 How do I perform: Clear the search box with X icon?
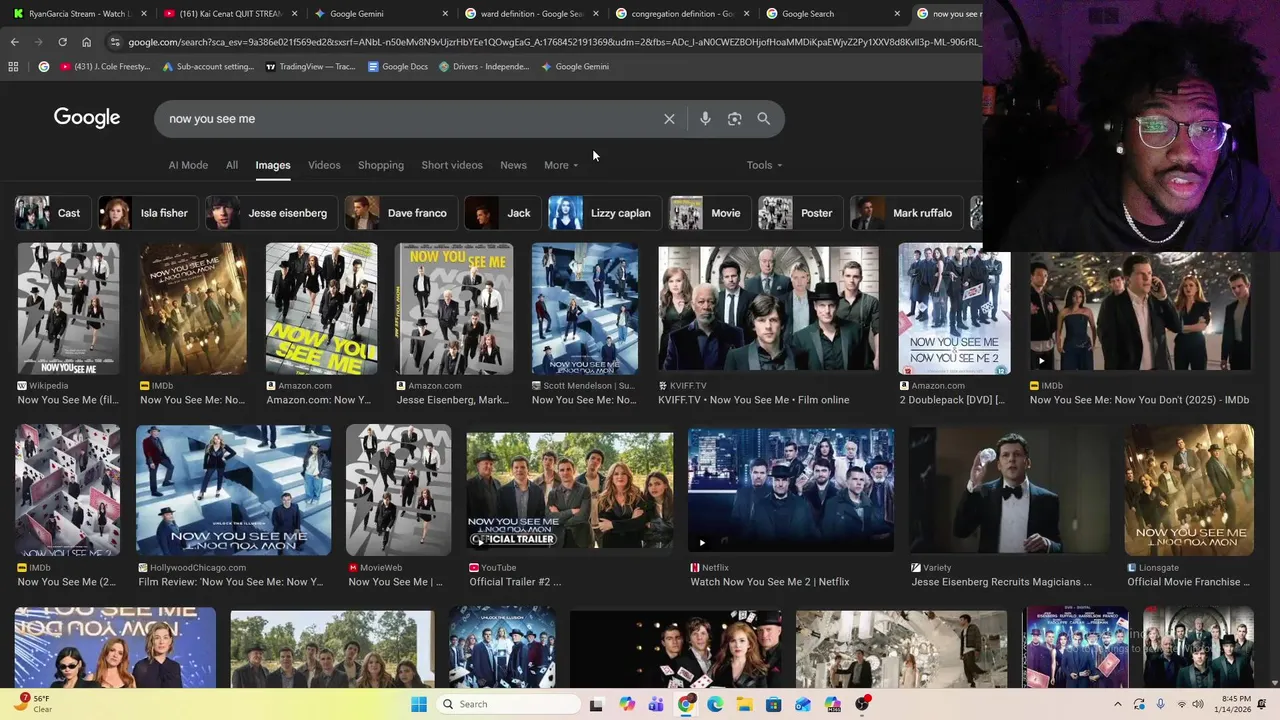click(669, 119)
